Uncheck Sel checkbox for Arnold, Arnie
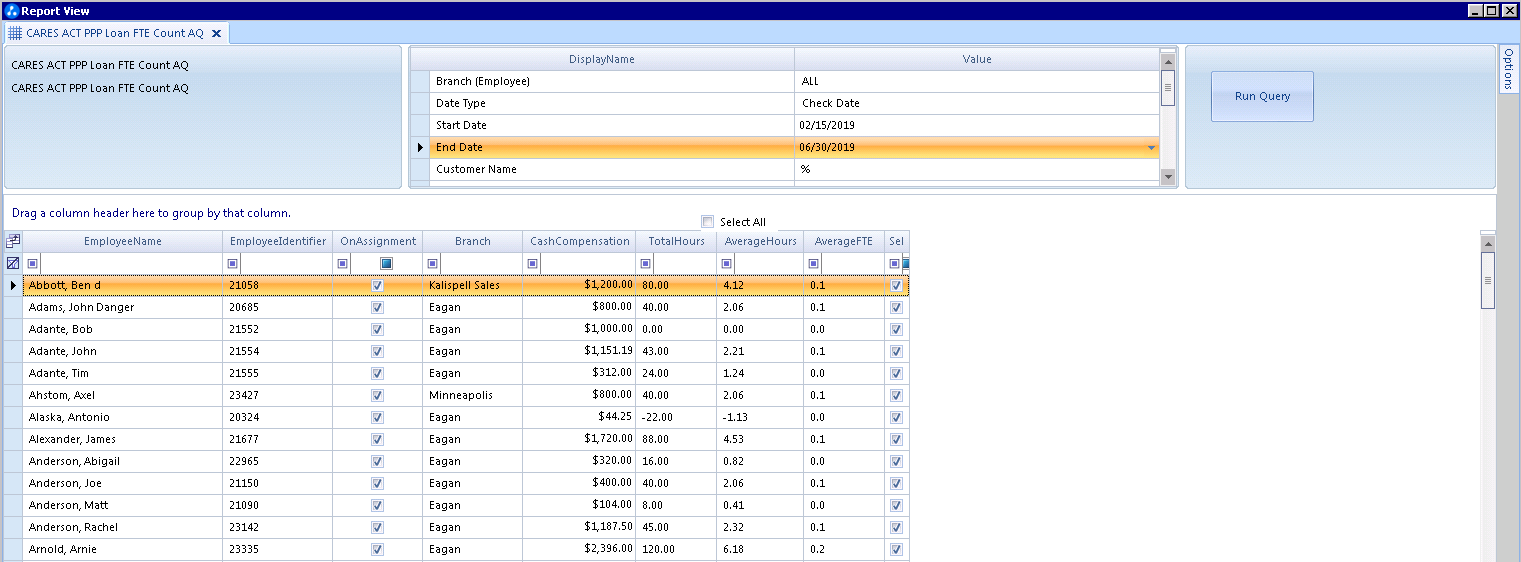The height and width of the screenshot is (562, 1521). coord(896,549)
